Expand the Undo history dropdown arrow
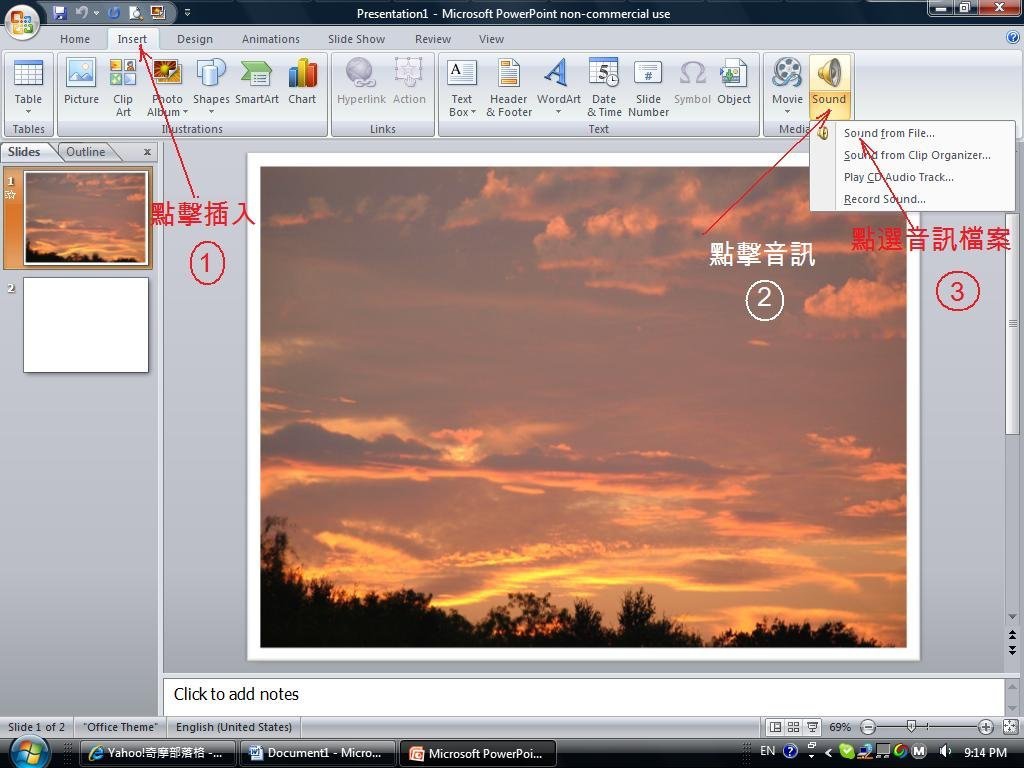The image size is (1024, 768). point(96,12)
